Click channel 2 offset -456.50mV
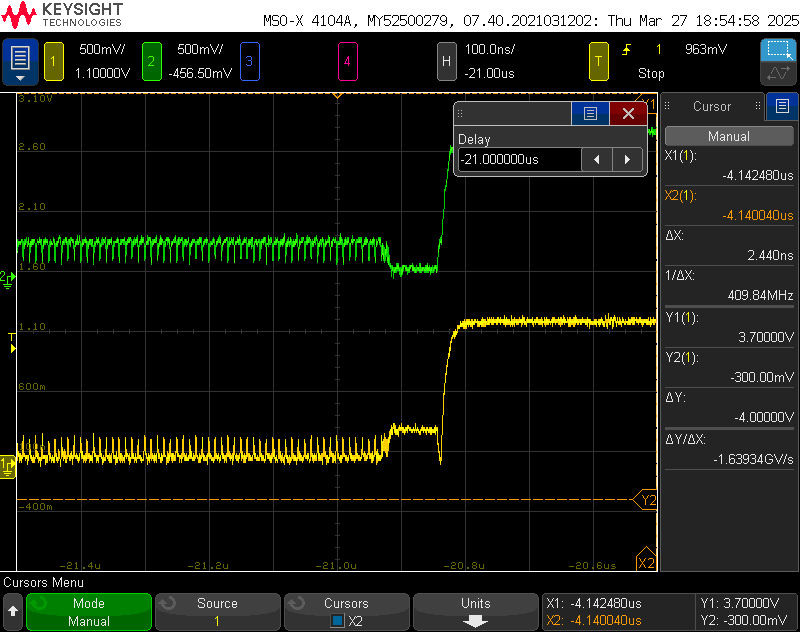Image resolution: width=800 pixels, height=632 pixels. [x=200, y=73]
